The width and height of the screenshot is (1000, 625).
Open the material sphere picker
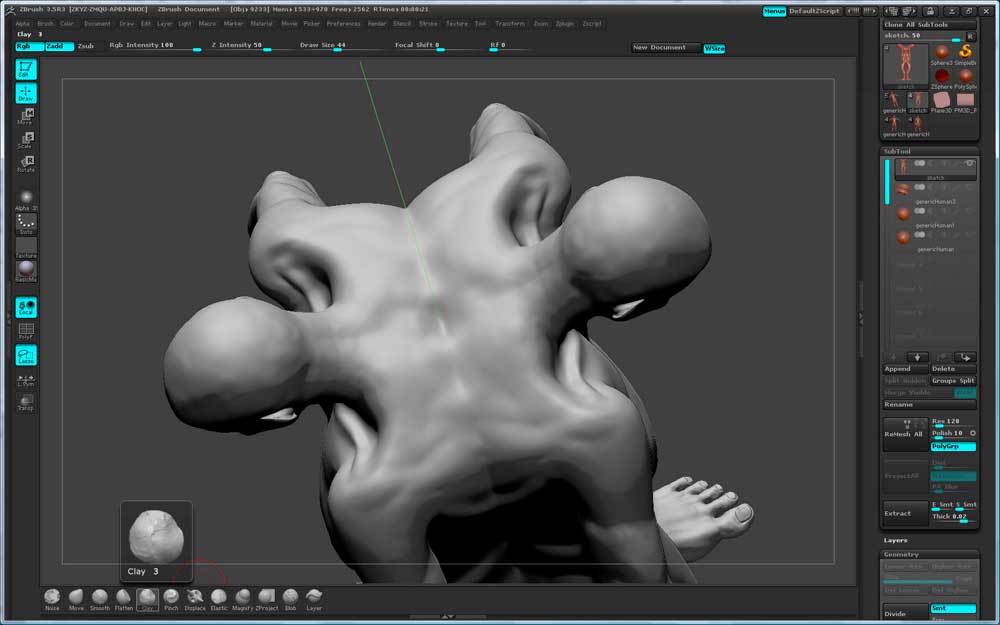[x=26, y=271]
